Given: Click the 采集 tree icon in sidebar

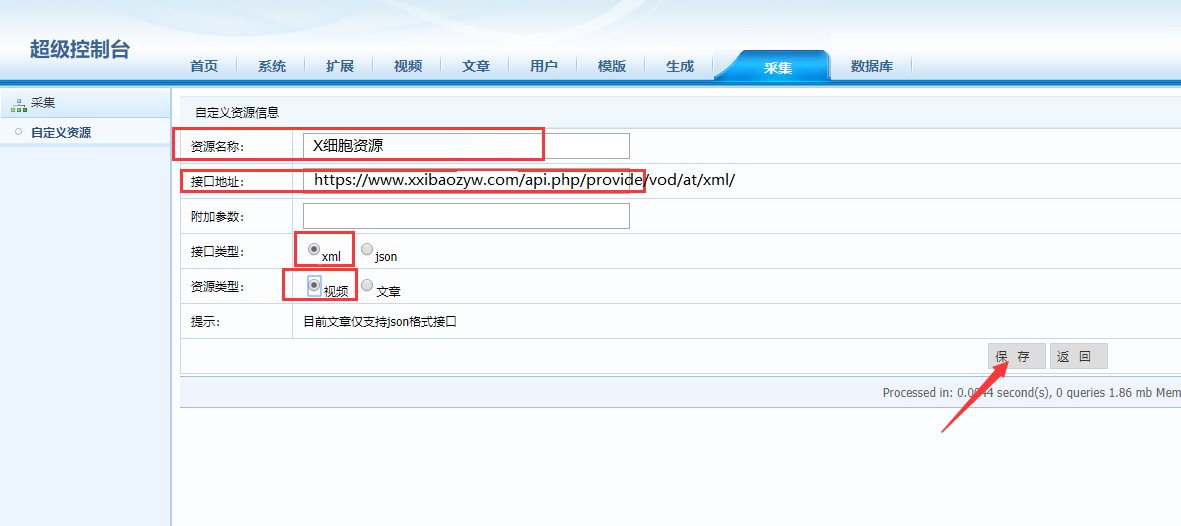Looking at the screenshot, I should pos(18,103).
